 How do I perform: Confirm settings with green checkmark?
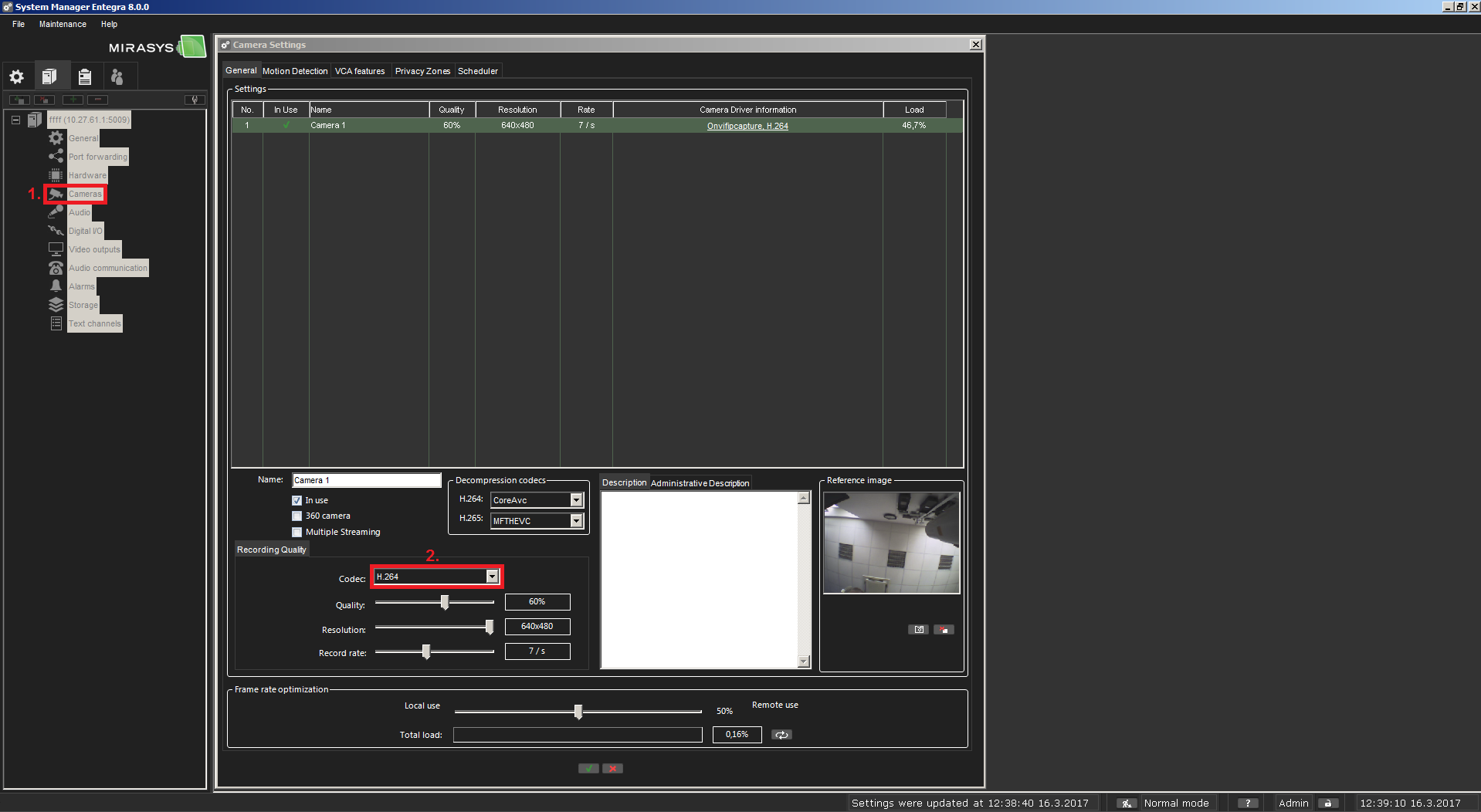click(x=588, y=769)
